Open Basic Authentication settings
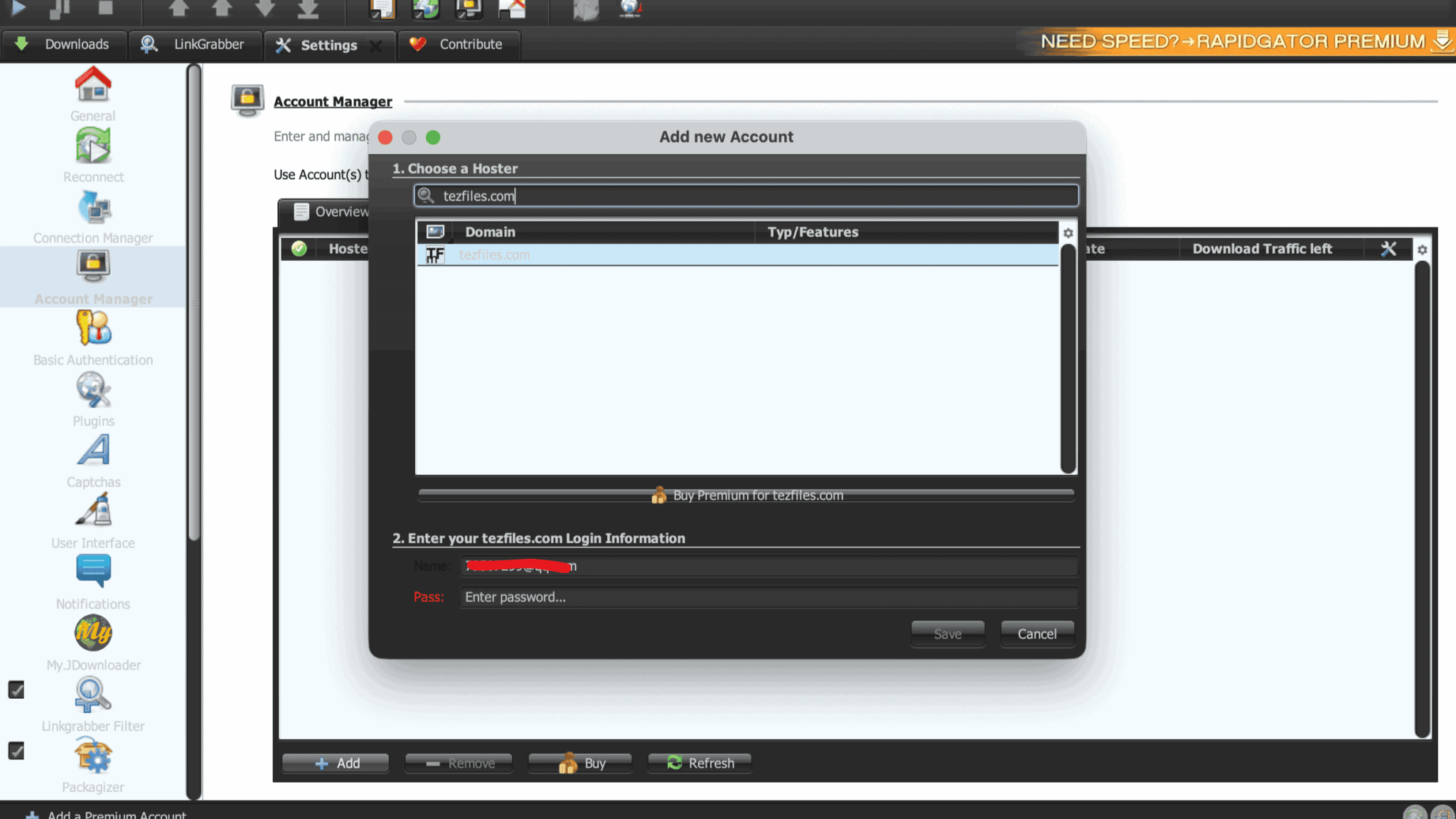Viewport: 1456px width, 819px height. point(93,339)
